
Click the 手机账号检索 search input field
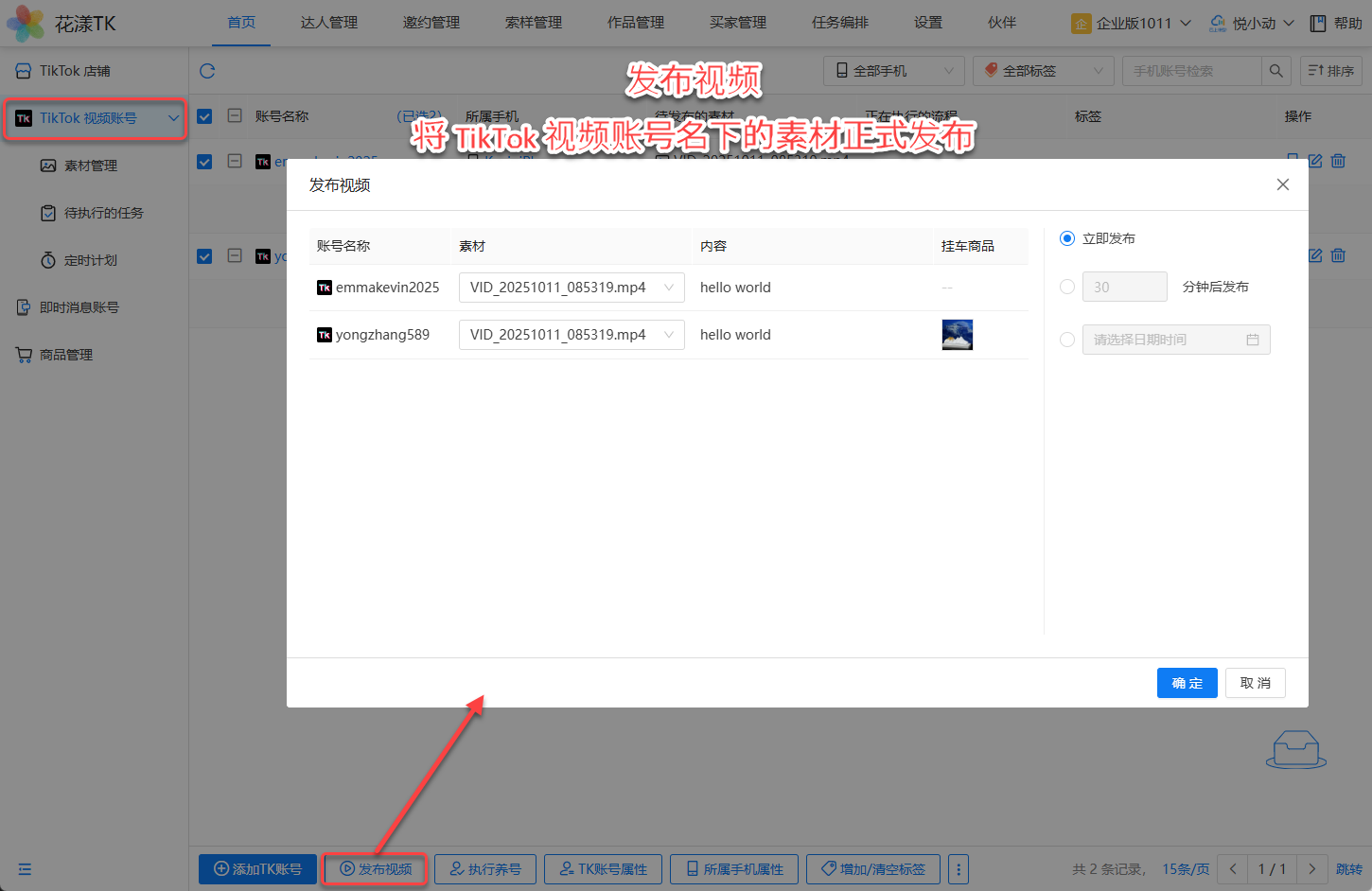[x=1191, y=71]
